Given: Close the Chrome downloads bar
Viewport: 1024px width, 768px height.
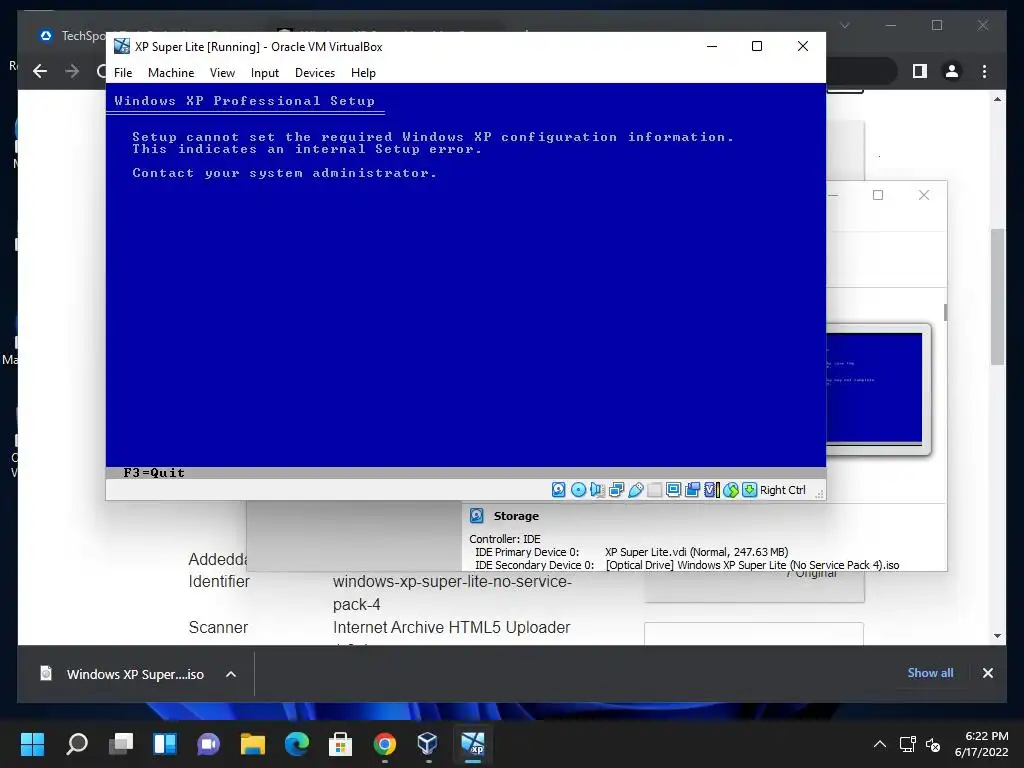Looking at the screenshot, I should [x=987, y=673].
